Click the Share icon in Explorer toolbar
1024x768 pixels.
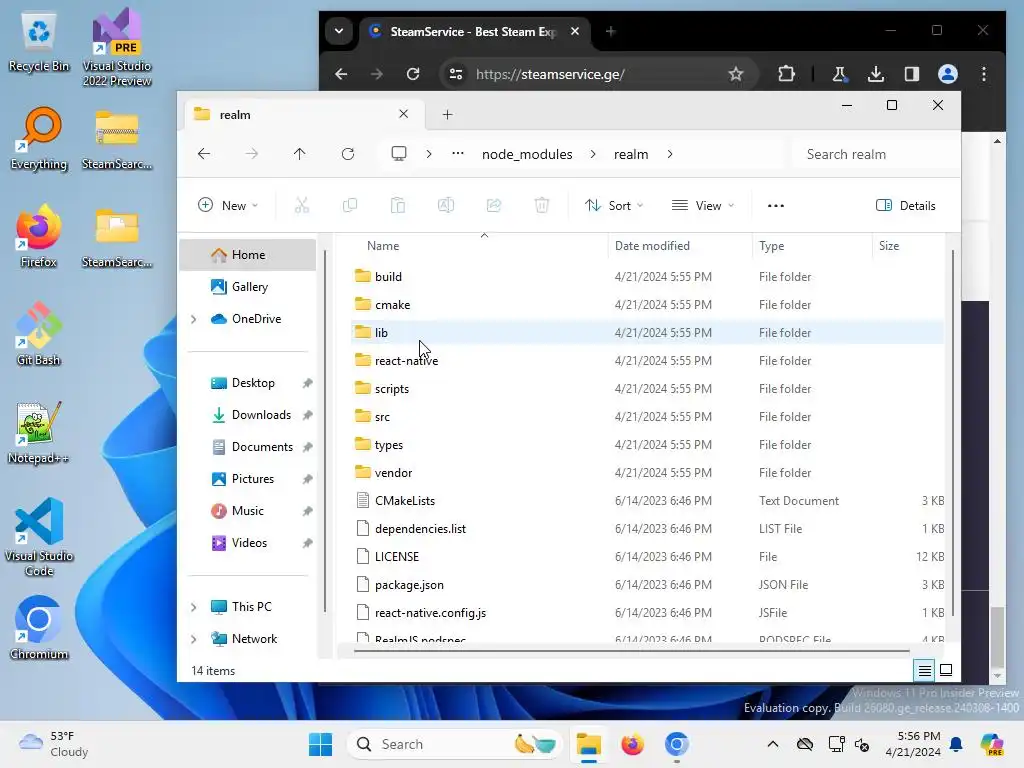[x=494, y=206]
